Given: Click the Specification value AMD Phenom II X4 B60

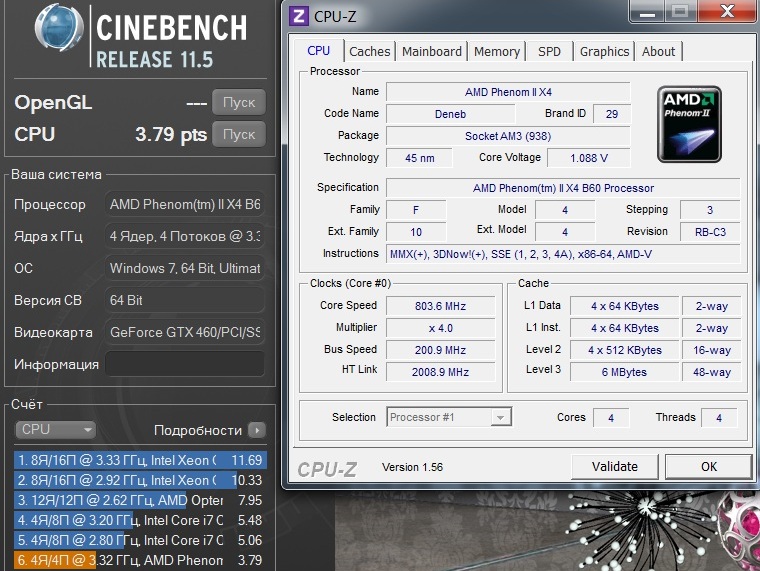Looking at the screenshot, I should point(563,188).
